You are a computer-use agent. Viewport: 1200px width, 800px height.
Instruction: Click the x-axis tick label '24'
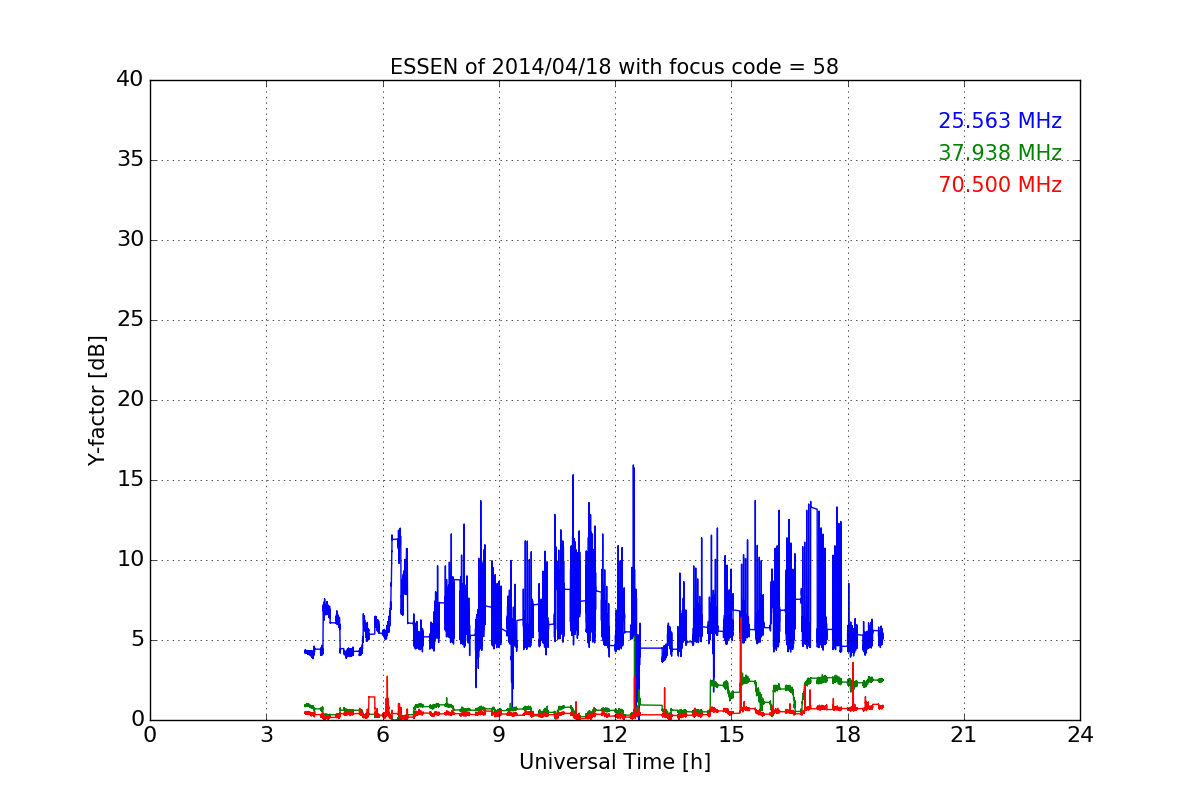tap(1080, 734)
